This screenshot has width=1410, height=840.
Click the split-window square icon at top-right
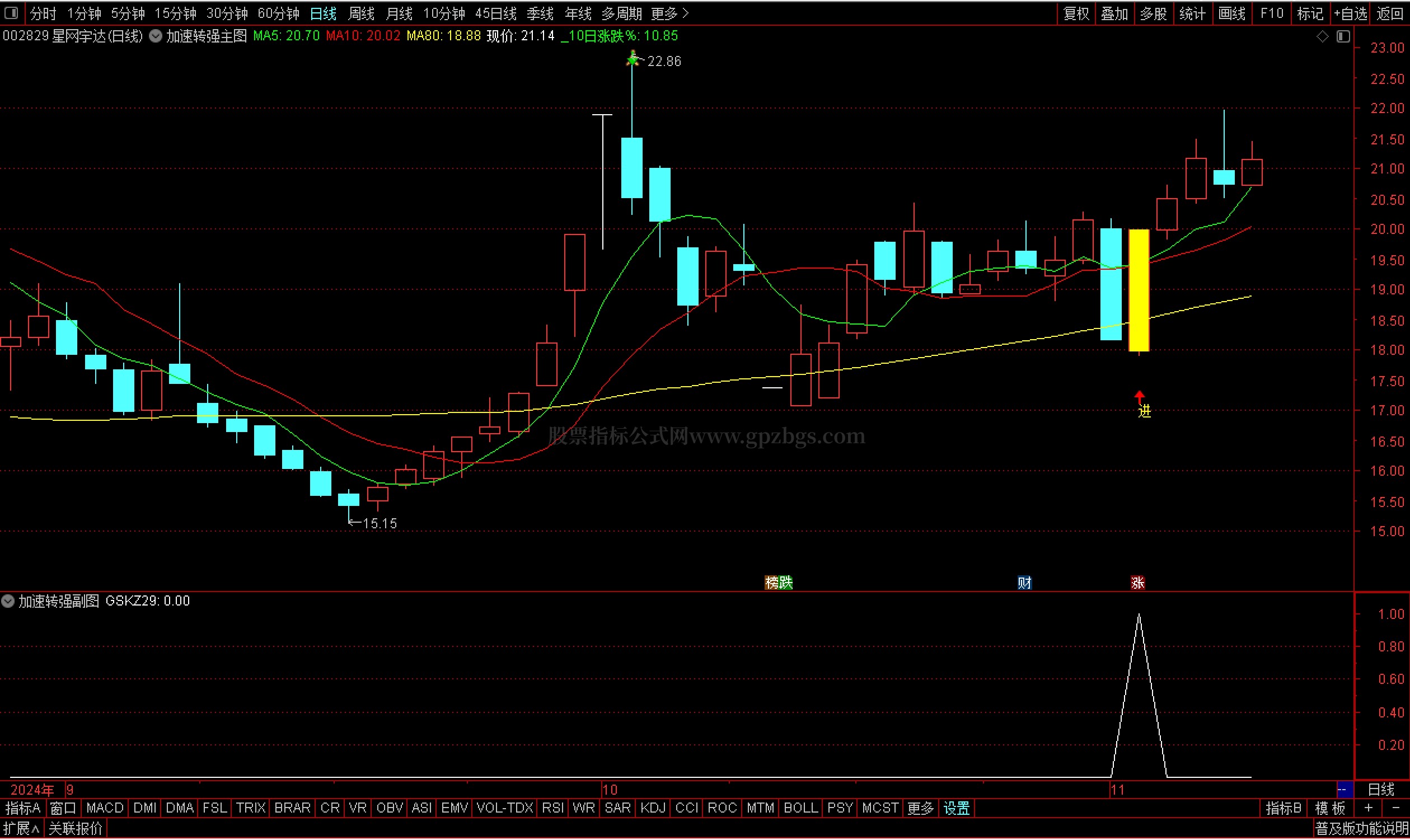(1343, 36)
